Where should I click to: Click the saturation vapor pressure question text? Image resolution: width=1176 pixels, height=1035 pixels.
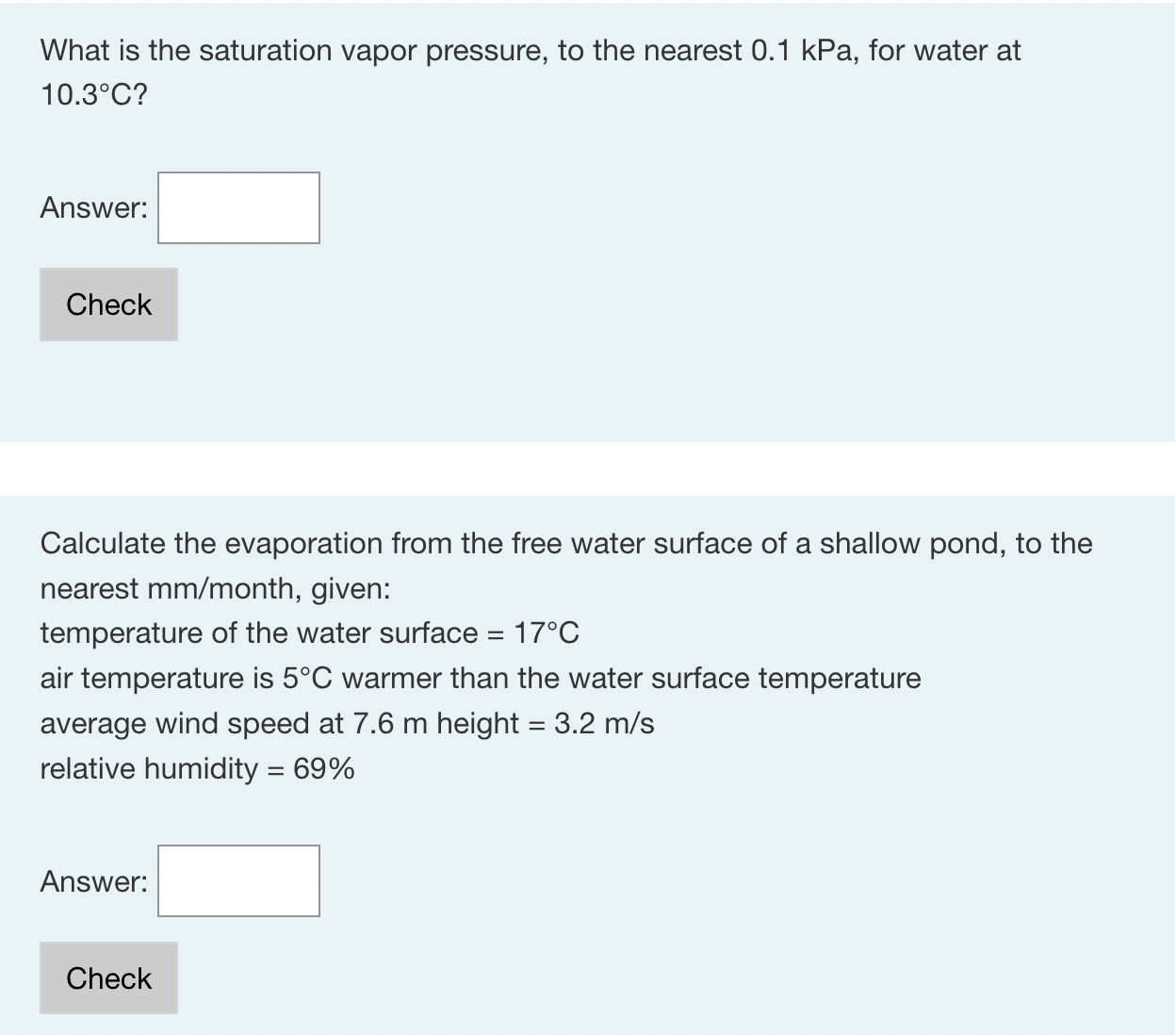coord(531,51)
